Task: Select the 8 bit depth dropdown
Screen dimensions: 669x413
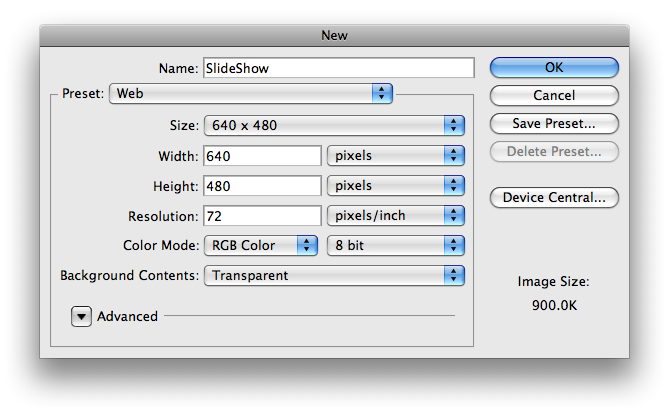Action: (396, 245)
